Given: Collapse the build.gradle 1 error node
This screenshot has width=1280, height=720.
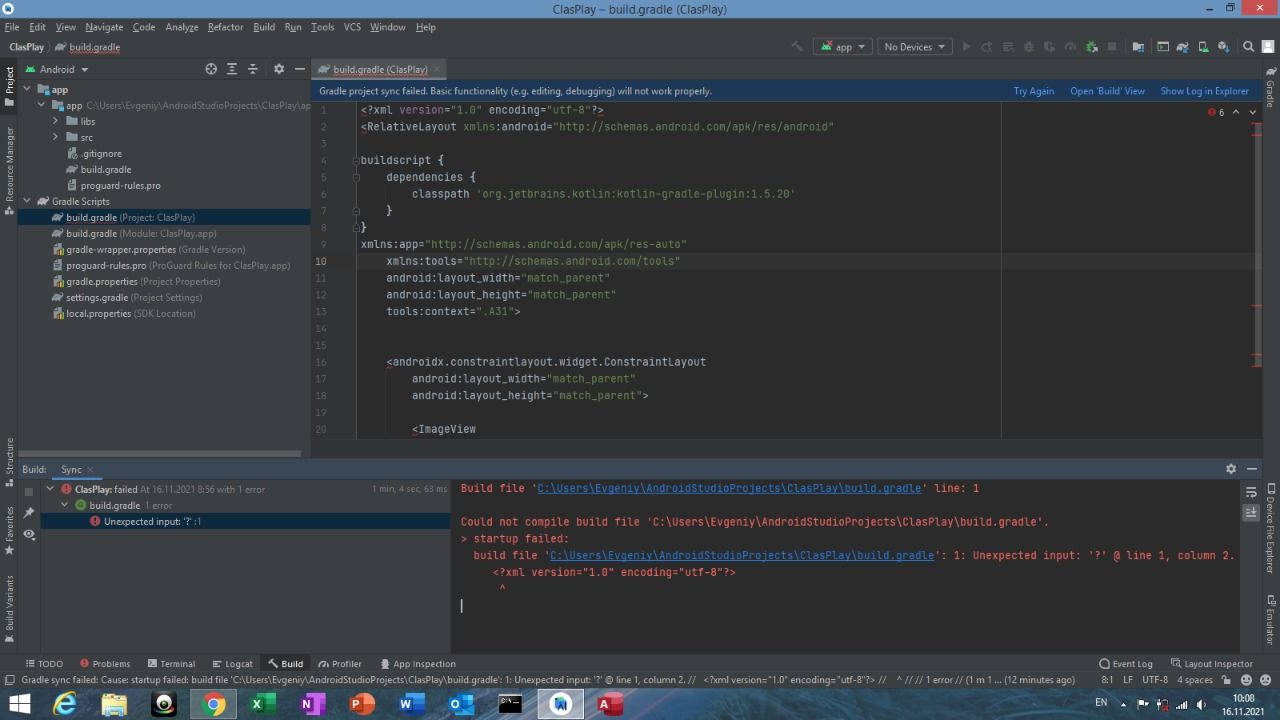Looking at the screenshot, I should tap(65, 505).
